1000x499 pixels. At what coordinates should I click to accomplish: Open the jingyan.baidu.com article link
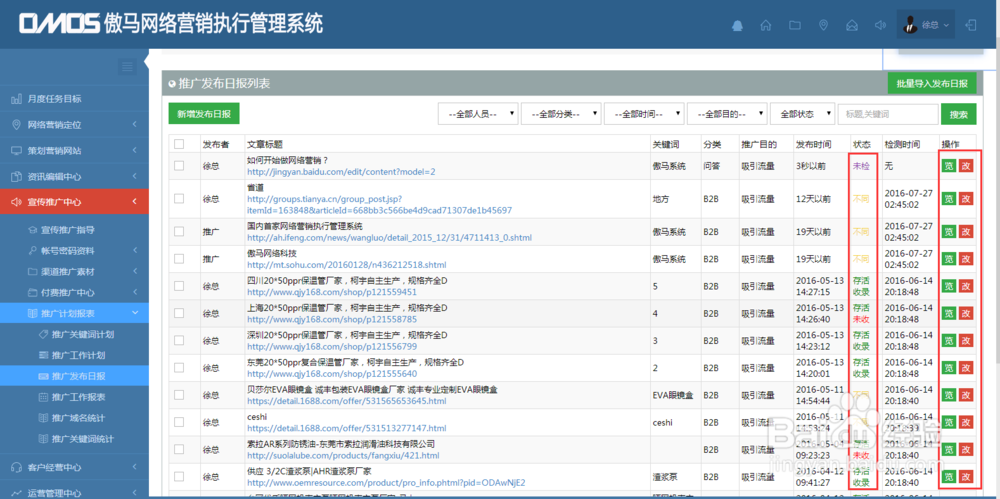click(341, 172)
